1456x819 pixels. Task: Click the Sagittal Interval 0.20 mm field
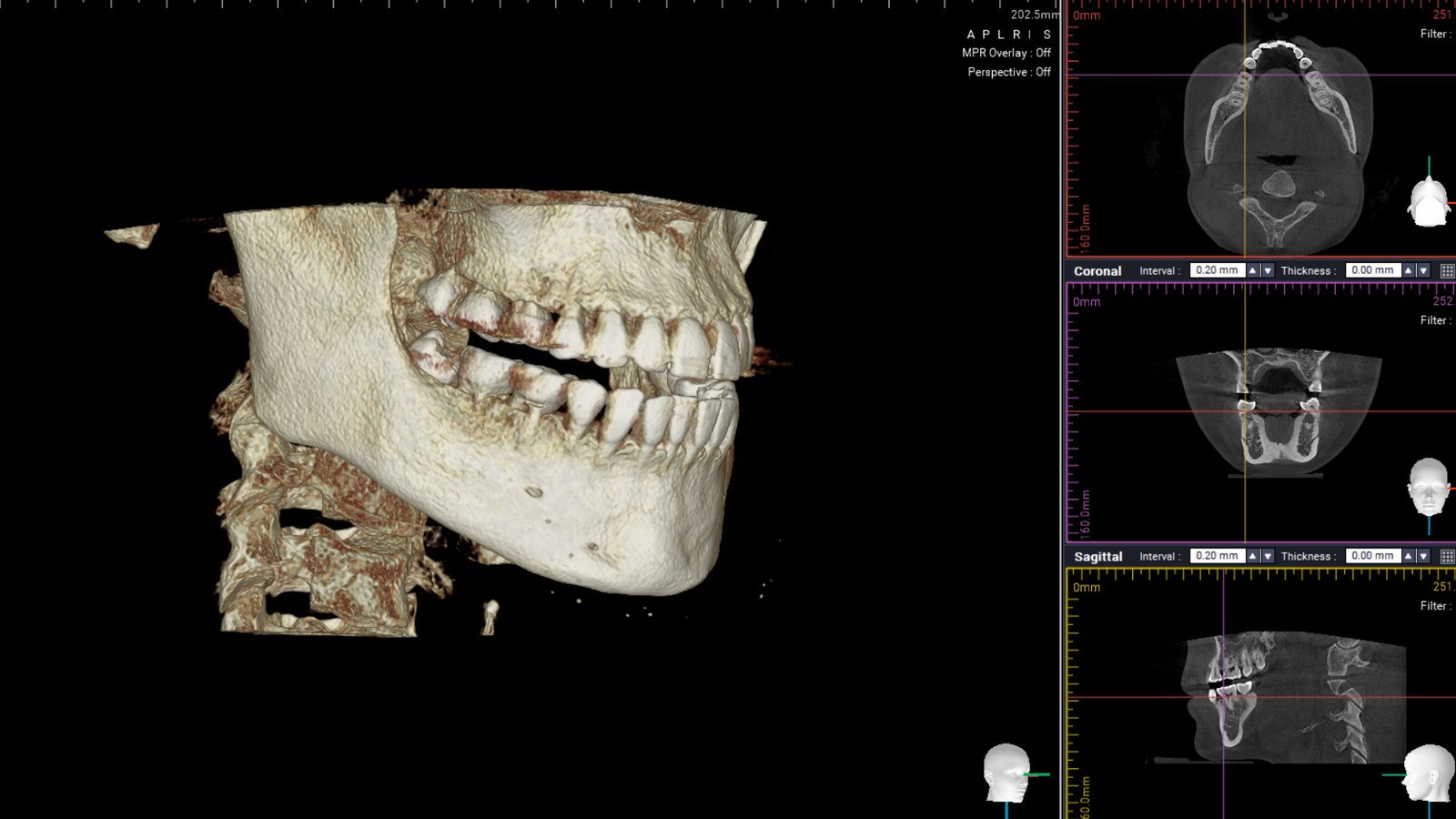pos(1217,556)
